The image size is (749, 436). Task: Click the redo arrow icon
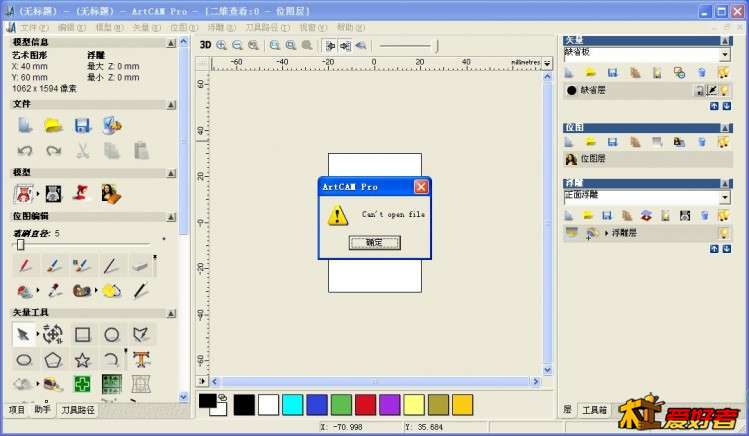[54, 151]
